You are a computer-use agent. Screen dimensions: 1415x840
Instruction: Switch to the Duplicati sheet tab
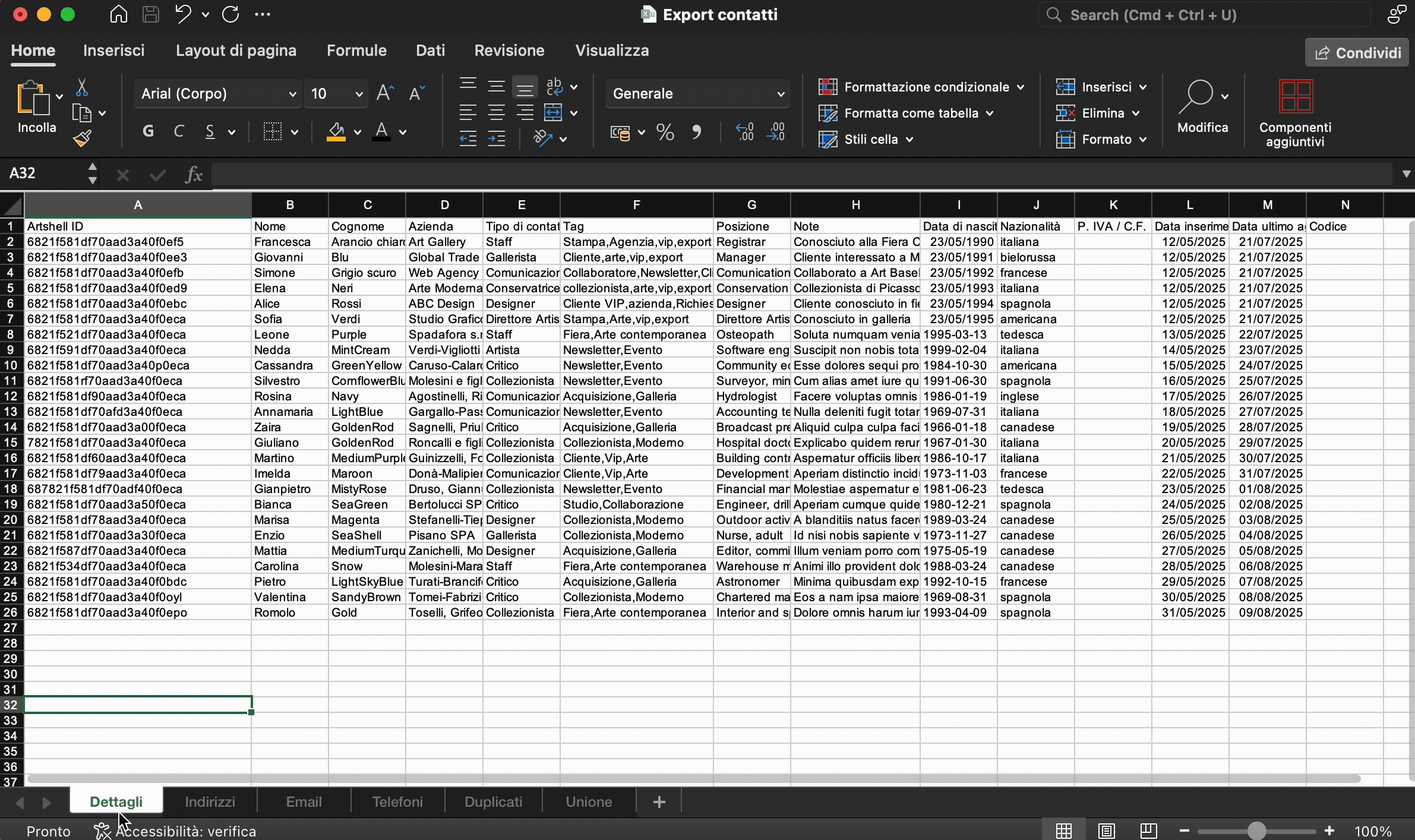point(493,802)
